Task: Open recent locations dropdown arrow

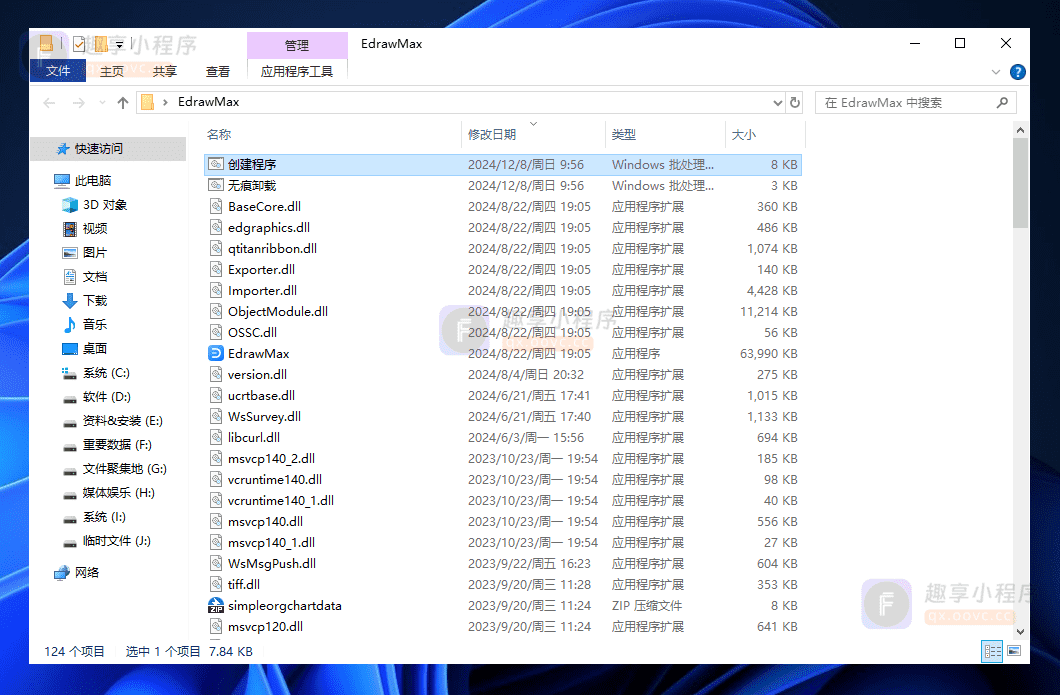Action: pos(102,103)
